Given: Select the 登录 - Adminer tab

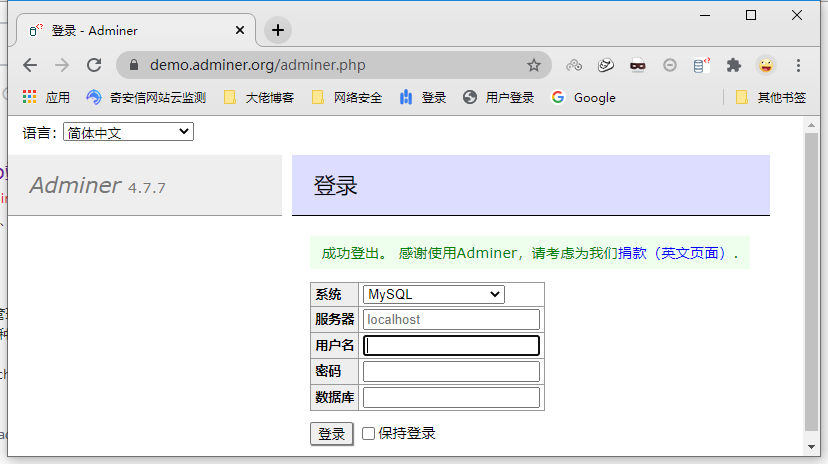Looking at the screenshot, I should [136, 31].
